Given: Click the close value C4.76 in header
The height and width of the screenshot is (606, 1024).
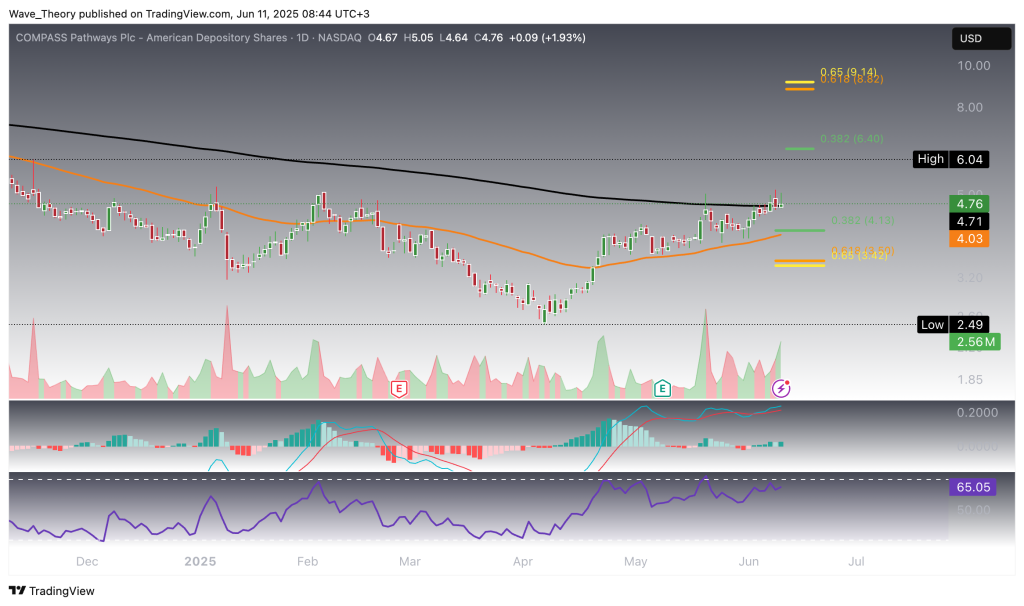Looking at the screenshot, I should (x=488, y=38).
